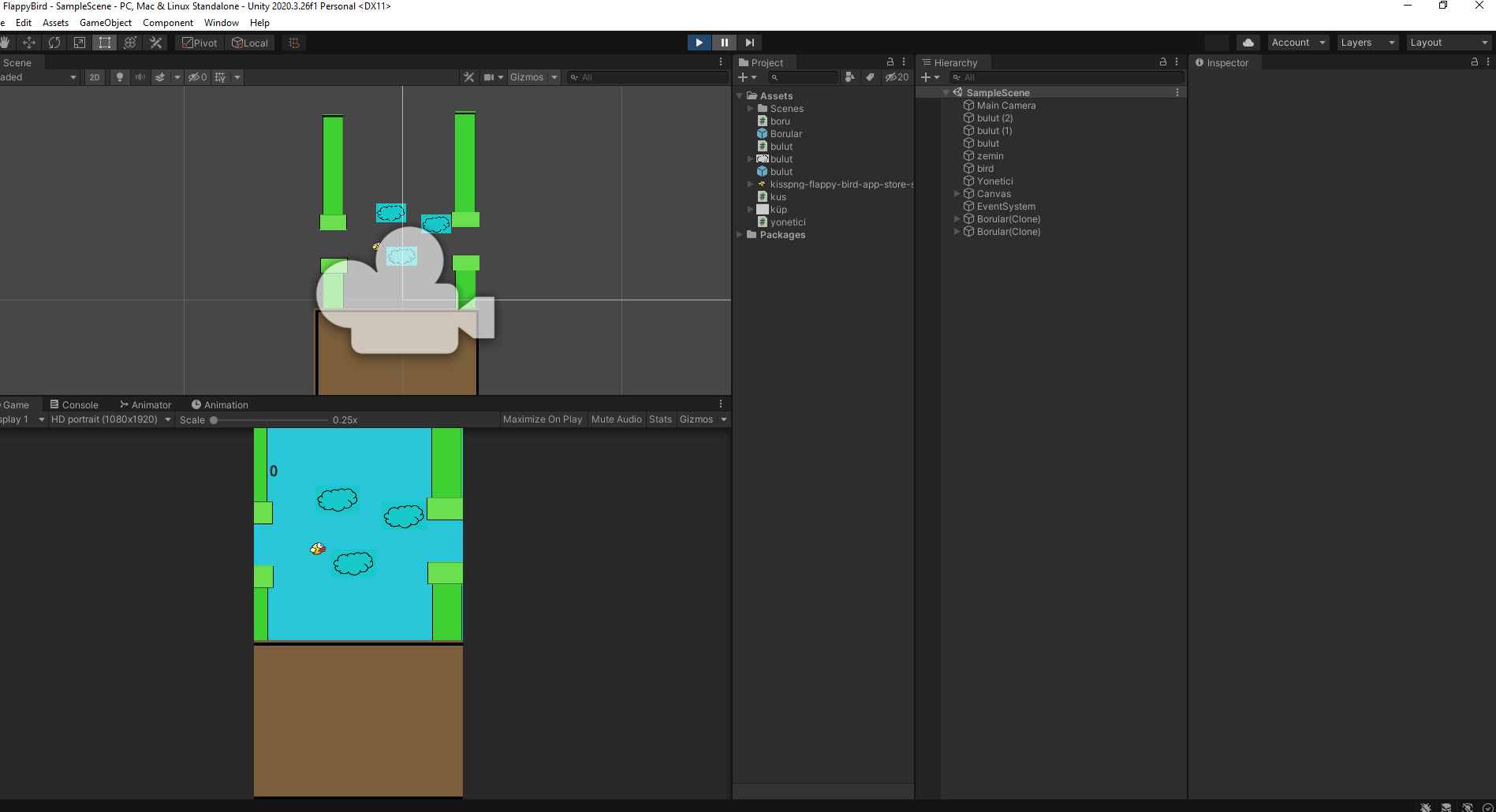Switch to the Console tab
Viewport: 1496px width, 812px height.
pyautogui.click(x=75, y=404)
